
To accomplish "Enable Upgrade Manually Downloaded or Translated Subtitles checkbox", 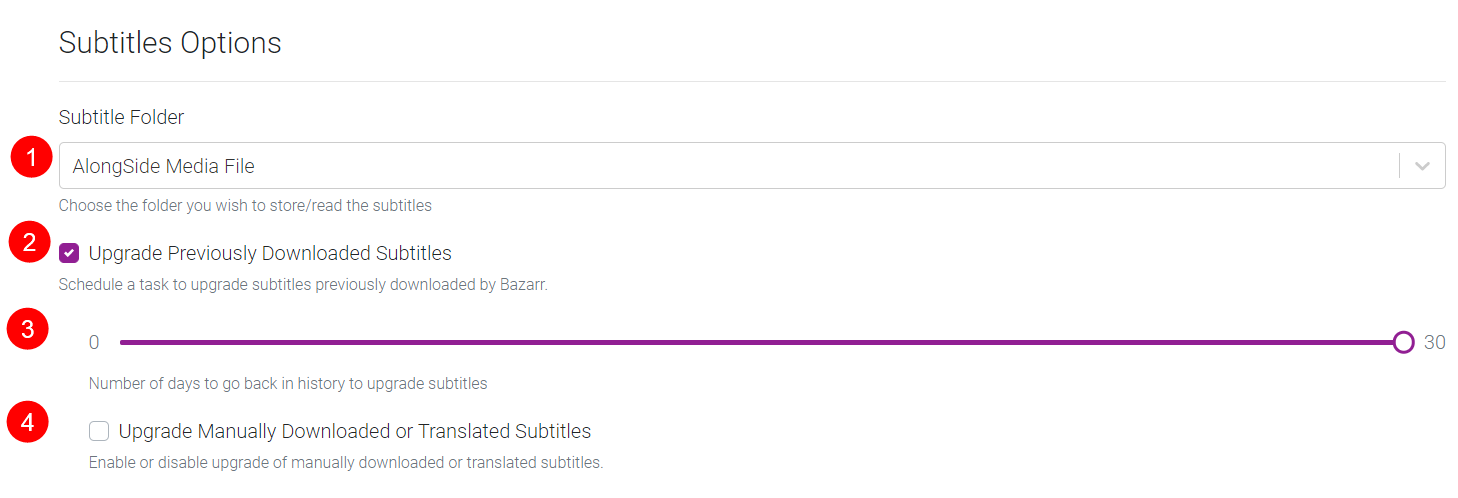I will 99,431.
